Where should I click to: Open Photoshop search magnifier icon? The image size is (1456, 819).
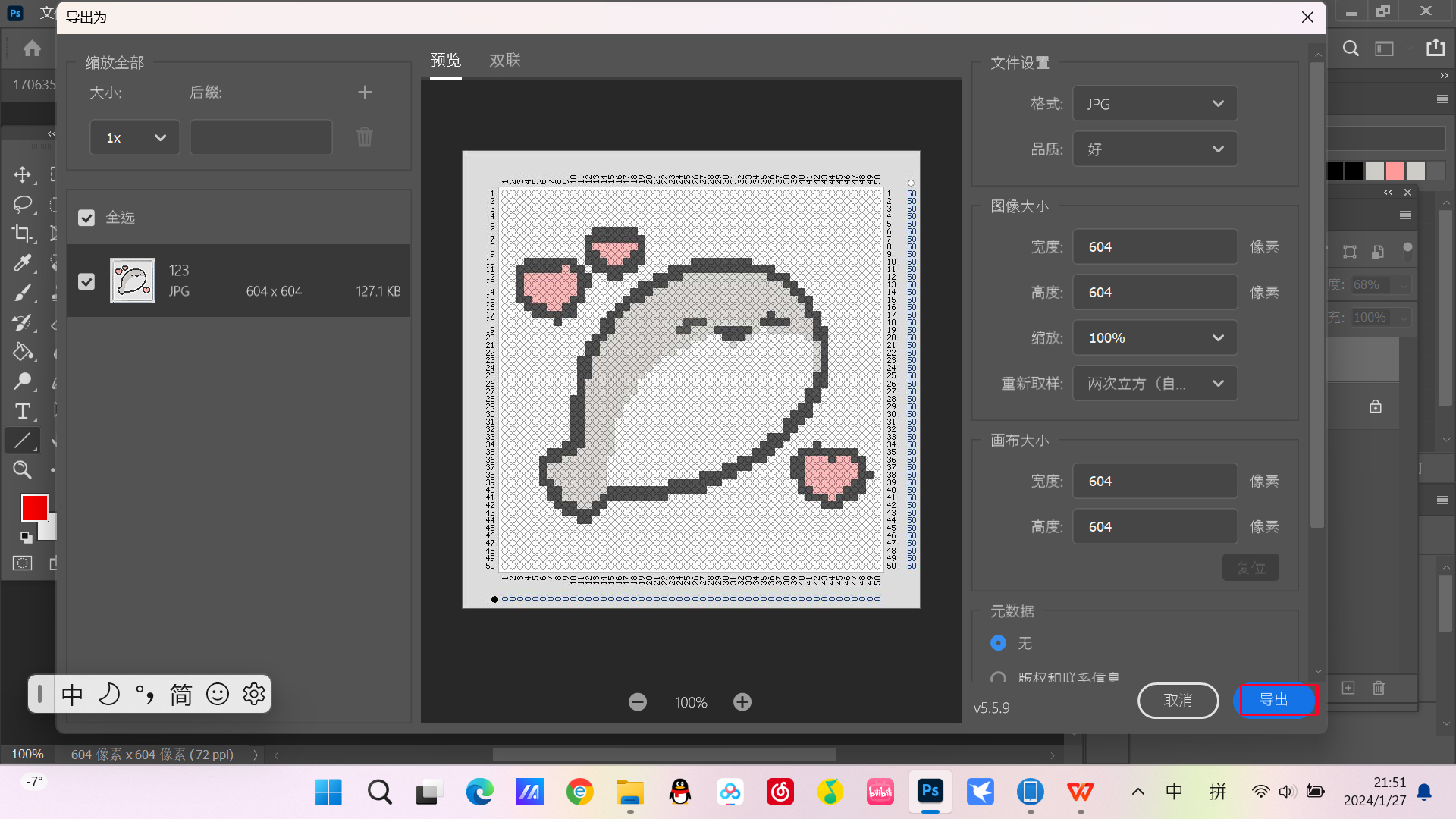tap(1351, 49)
